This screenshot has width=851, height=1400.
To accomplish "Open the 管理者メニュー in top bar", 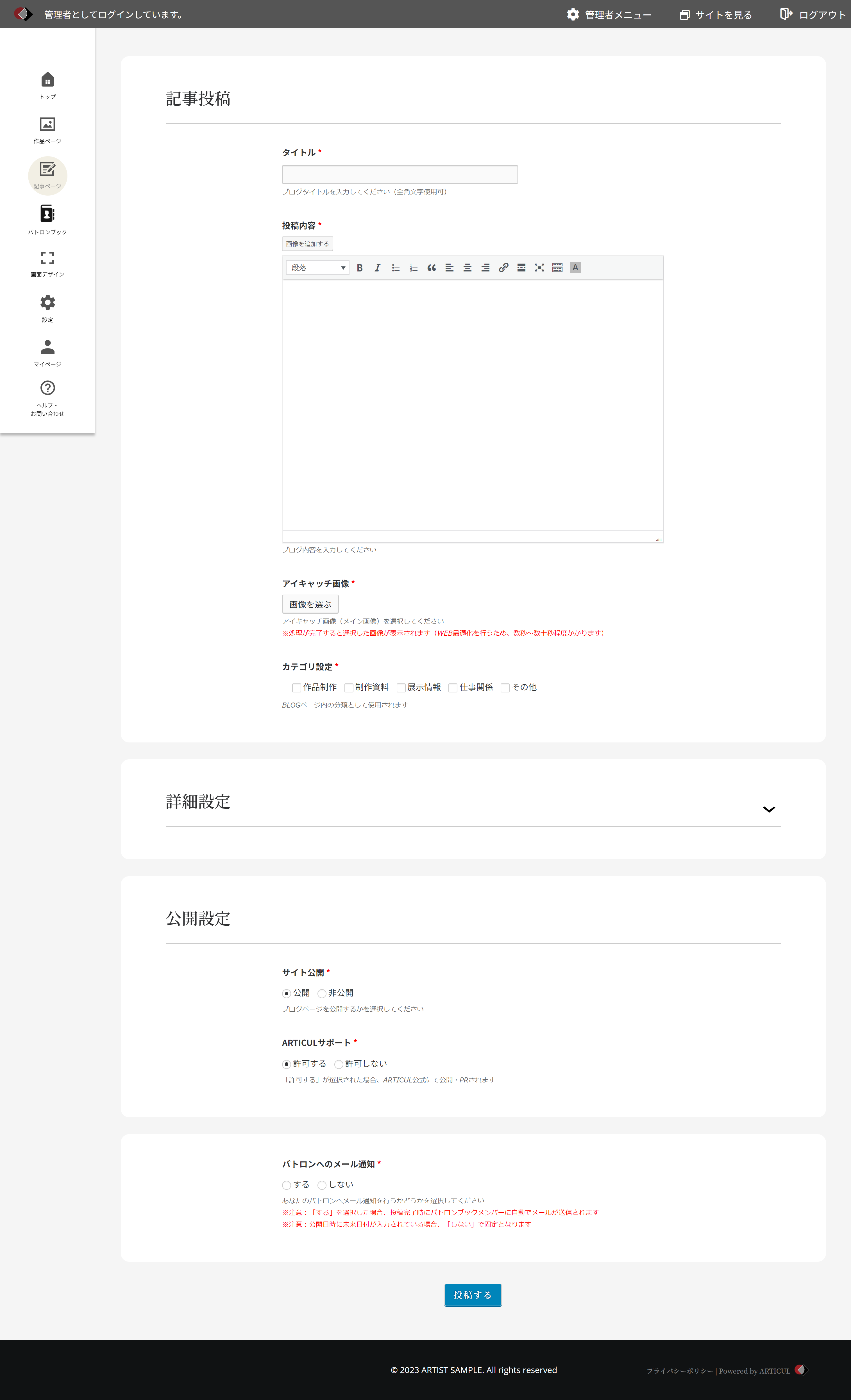I will 609,15.
